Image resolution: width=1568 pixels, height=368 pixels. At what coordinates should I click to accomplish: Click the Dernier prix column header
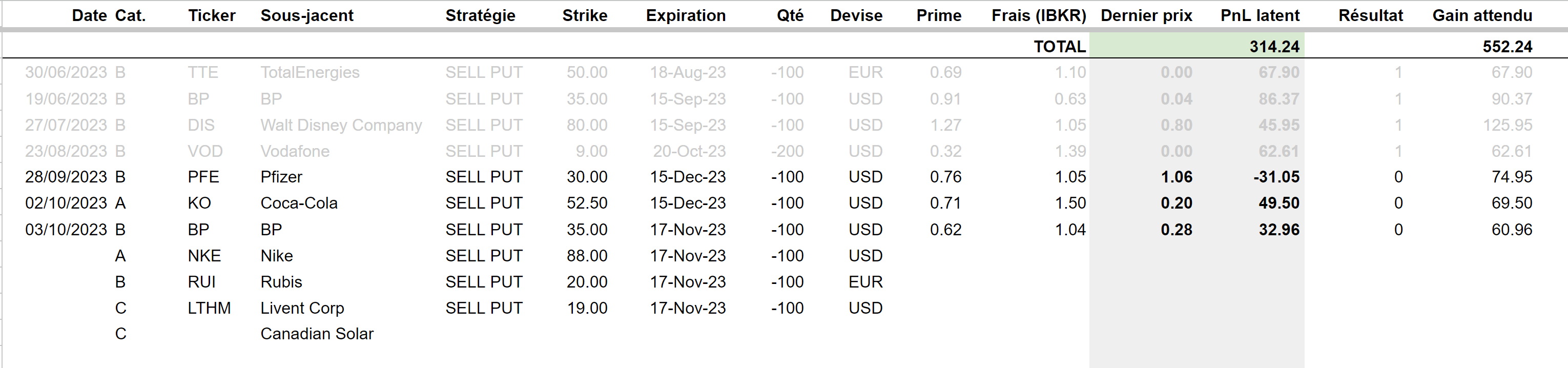point(1146,15)
